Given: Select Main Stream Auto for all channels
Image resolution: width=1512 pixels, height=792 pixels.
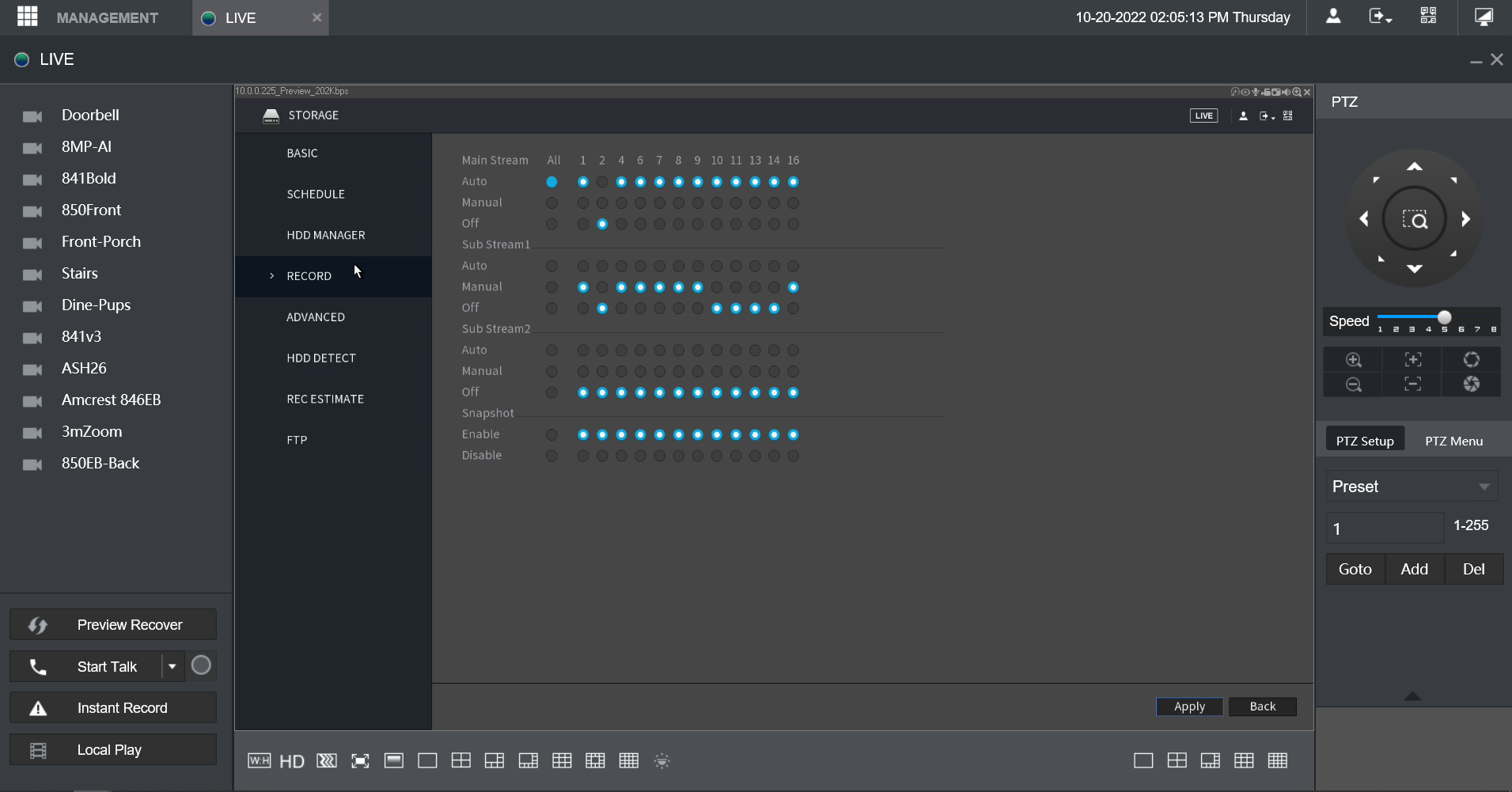Looking at the screenshot, I should tap(551, 182).
